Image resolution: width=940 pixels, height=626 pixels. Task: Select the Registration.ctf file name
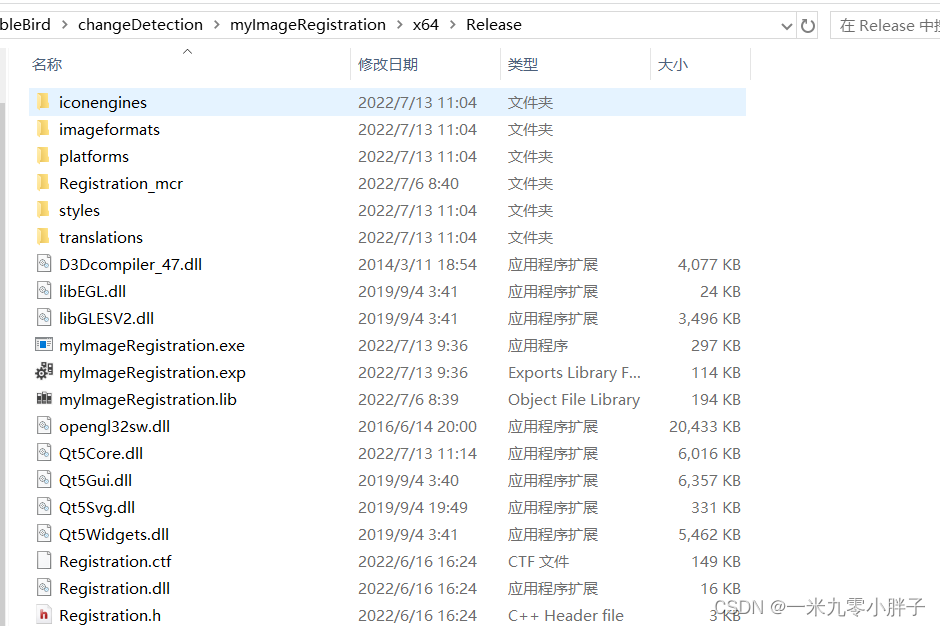(115, 561)
